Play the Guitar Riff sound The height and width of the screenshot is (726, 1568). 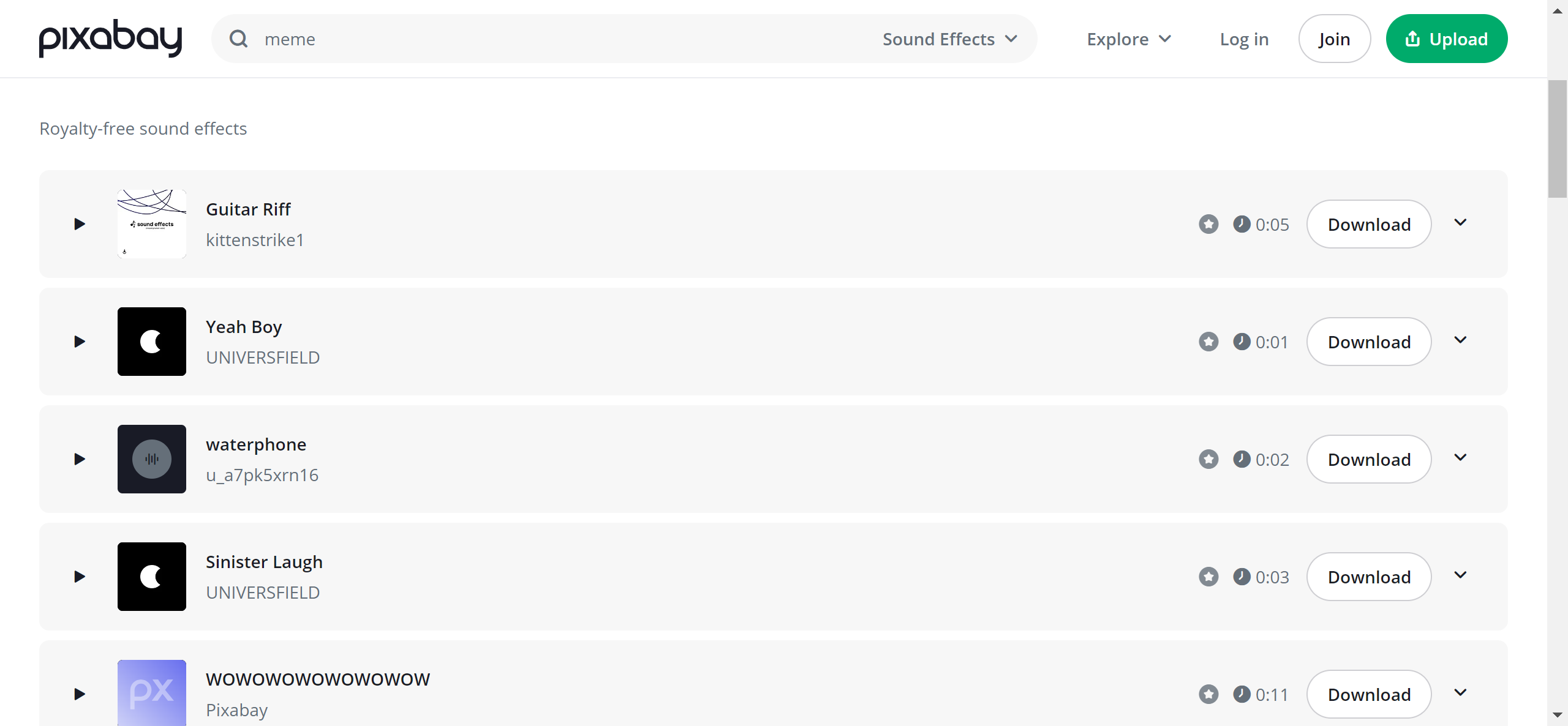[x=79, y=224]
